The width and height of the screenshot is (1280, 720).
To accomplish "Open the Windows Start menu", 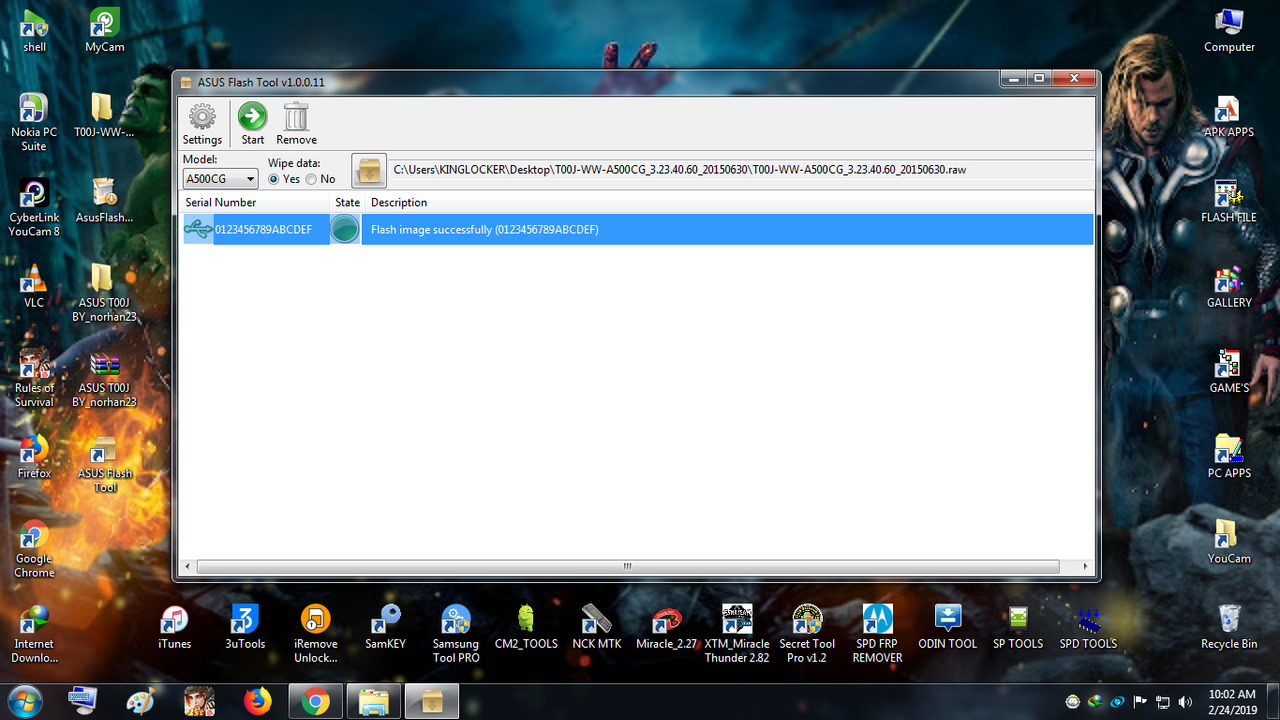I will (23, 701).
